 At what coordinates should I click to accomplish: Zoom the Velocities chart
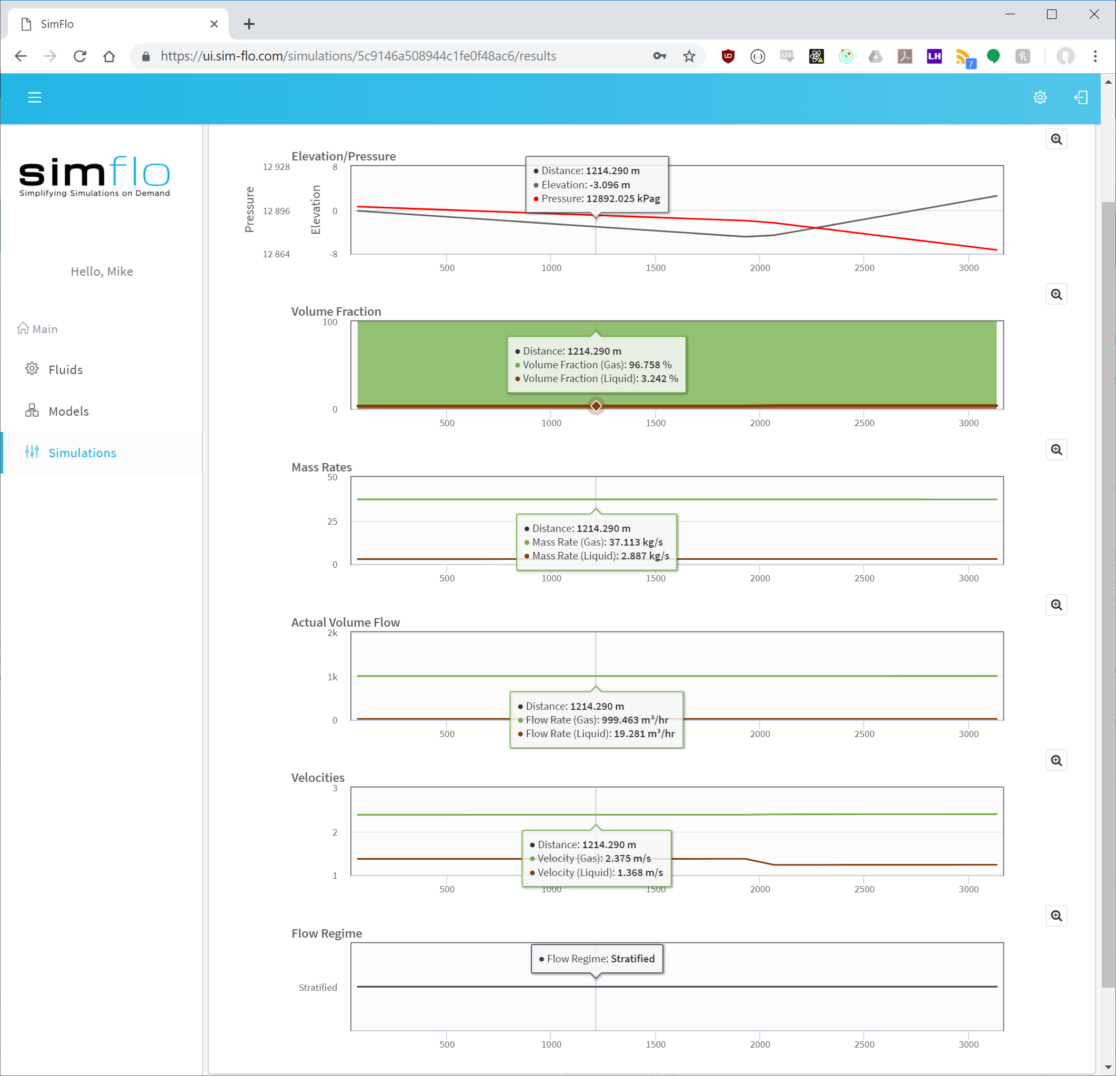tap(1056, 761)
